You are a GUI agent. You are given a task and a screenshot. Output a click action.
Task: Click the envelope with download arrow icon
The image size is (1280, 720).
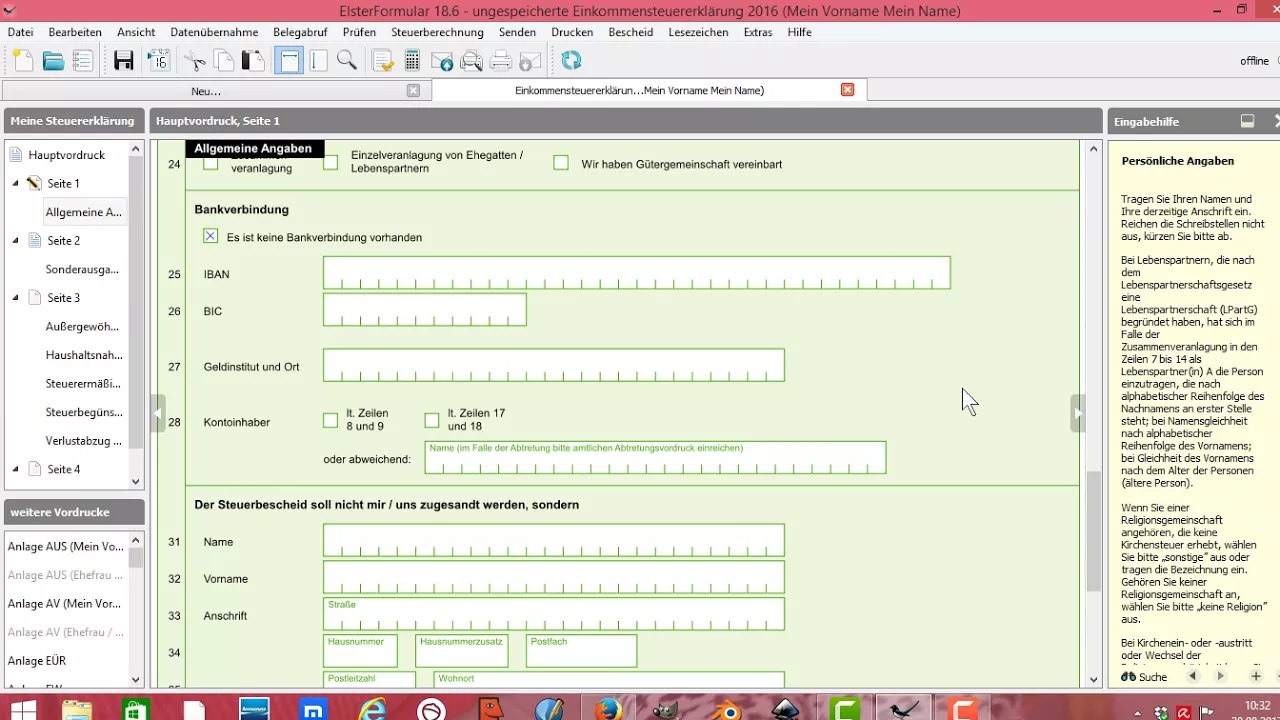[530, 61]
